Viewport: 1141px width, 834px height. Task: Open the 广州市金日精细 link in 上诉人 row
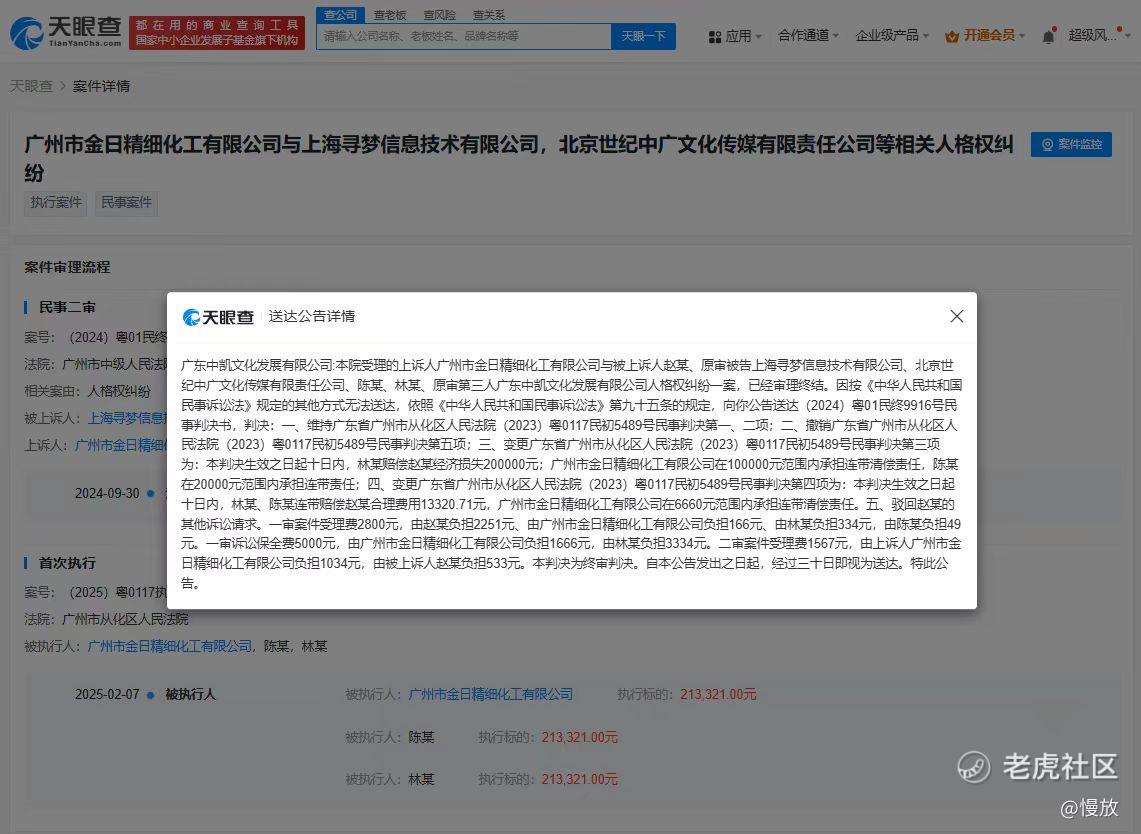121,445
